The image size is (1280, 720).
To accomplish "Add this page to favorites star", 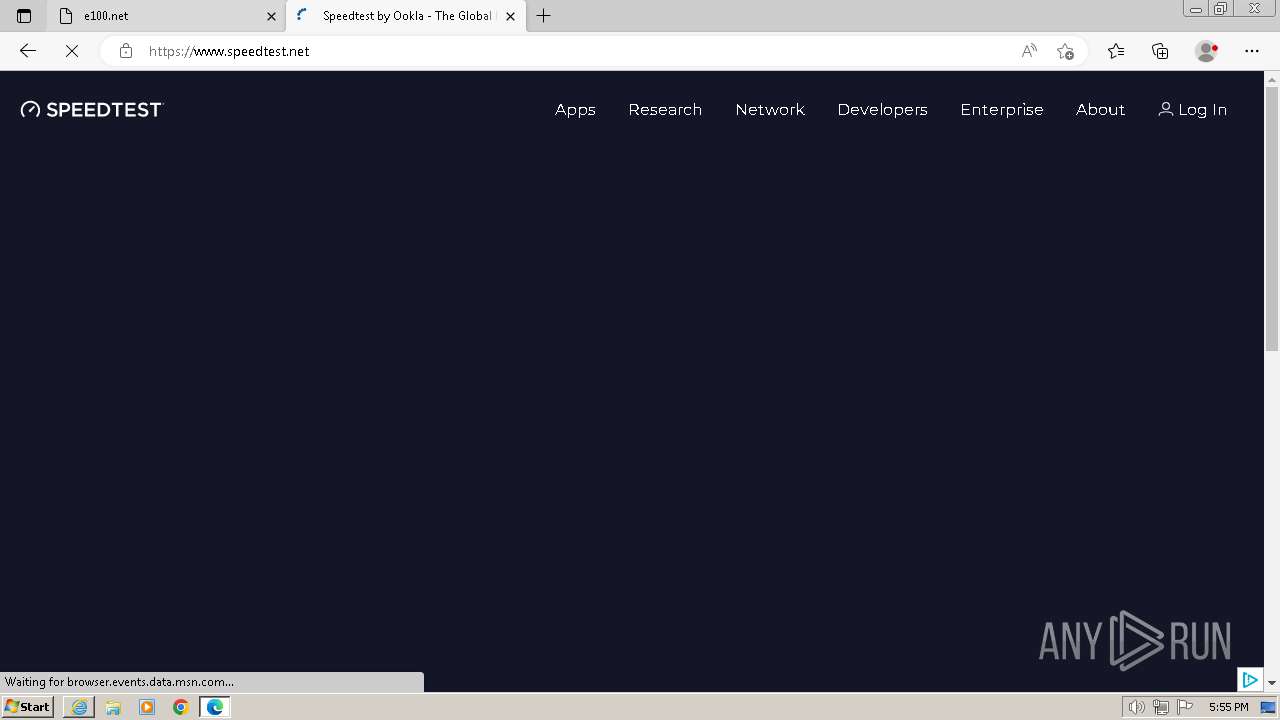I will coord(1065,51).
